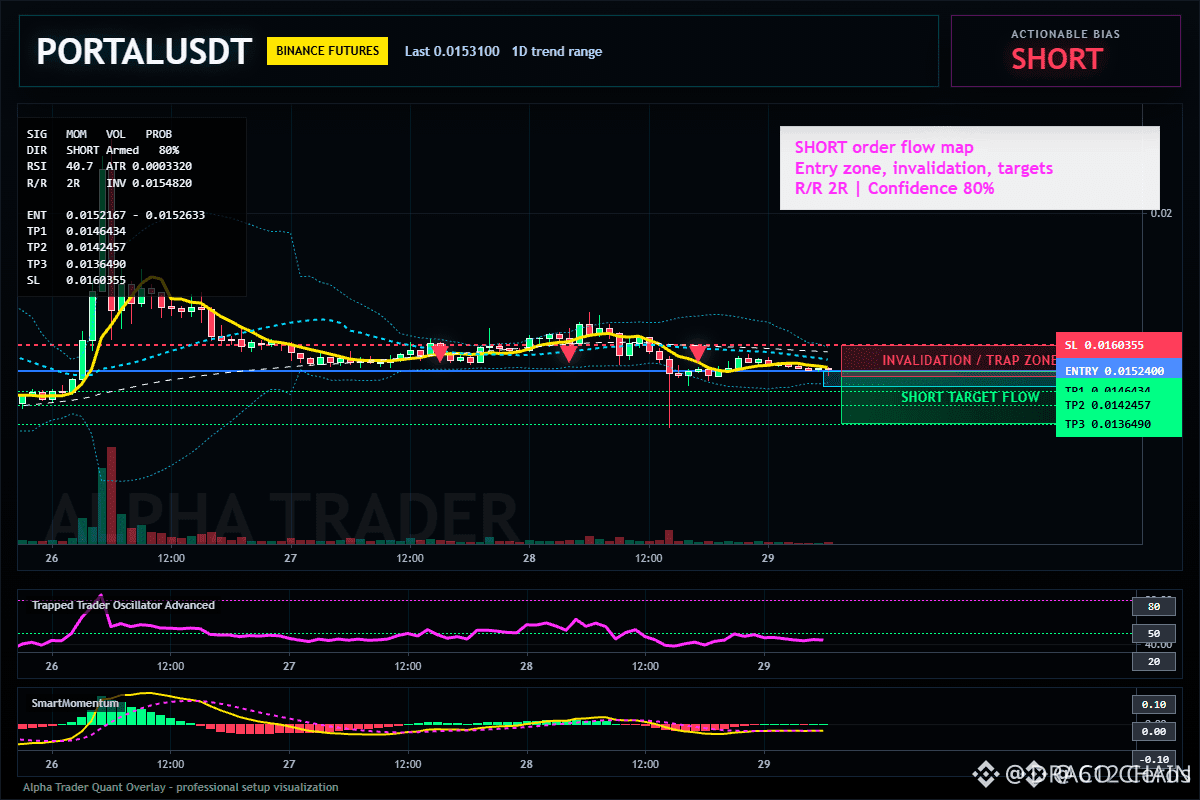Select TP2 0.0142457 in the stats panel
The height and width of the screenshot is (800, 1200).
[x=77, y=247]
